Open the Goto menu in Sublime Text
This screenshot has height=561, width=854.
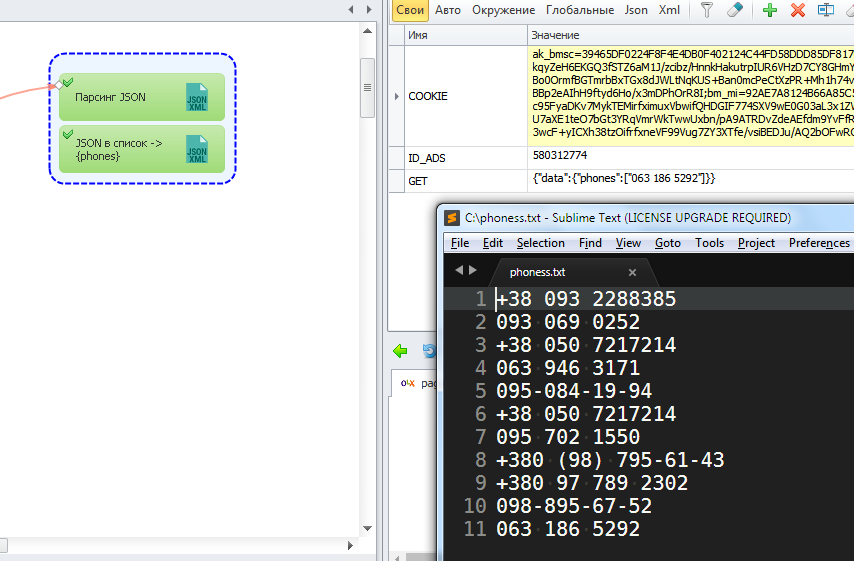[668, 243]
